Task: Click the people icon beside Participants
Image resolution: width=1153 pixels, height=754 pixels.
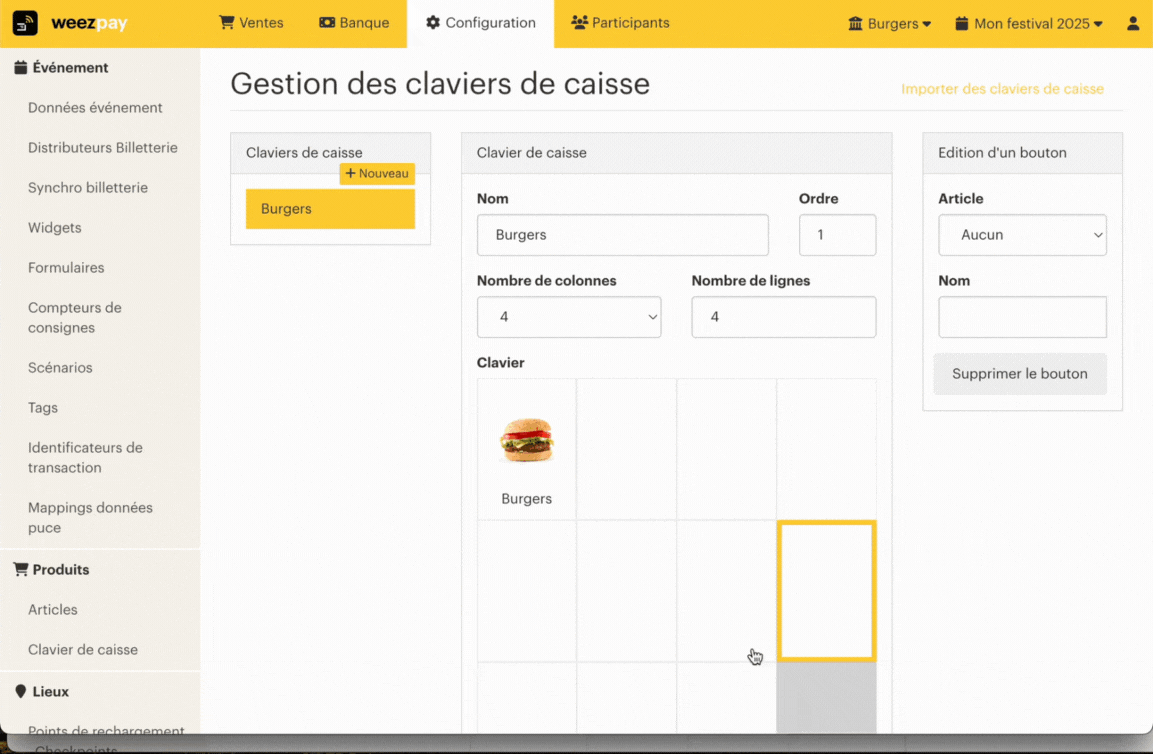Action: (x=579, y=23)
